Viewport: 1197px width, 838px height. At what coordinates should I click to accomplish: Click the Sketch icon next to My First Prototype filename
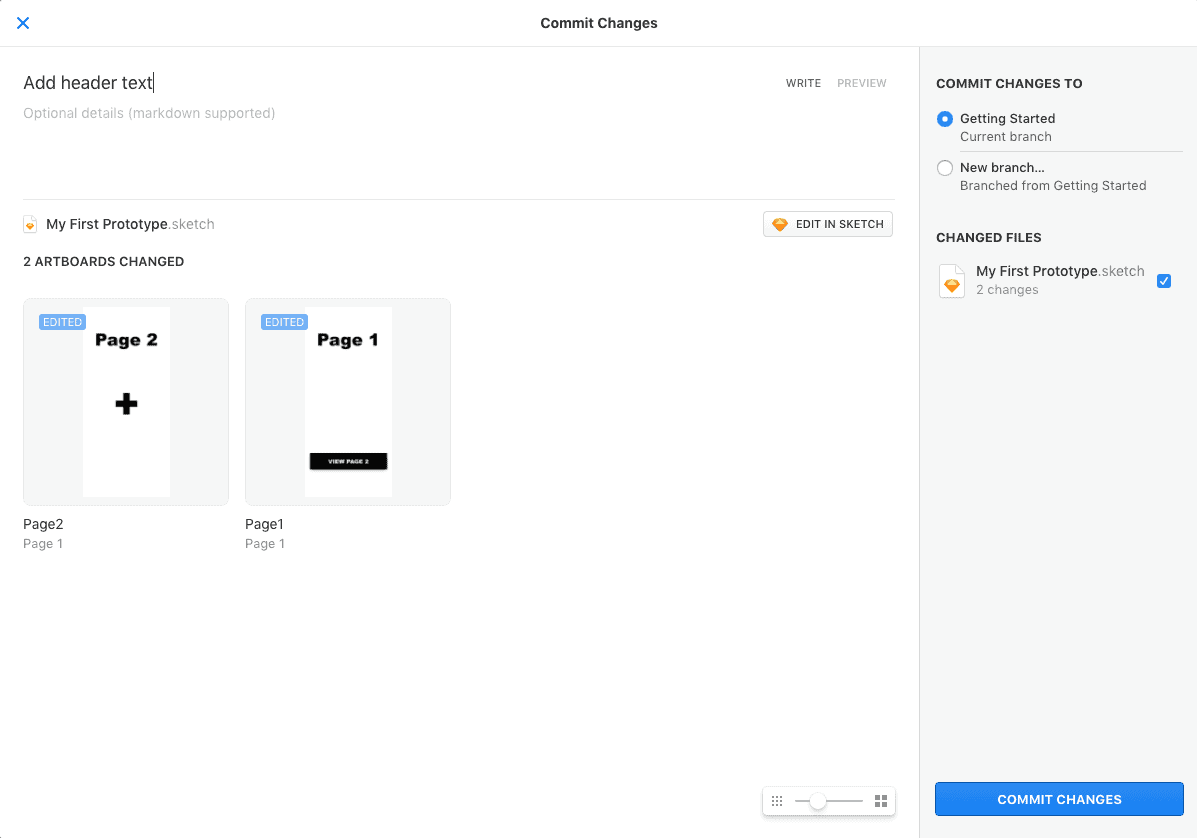[x=30, y=224]
